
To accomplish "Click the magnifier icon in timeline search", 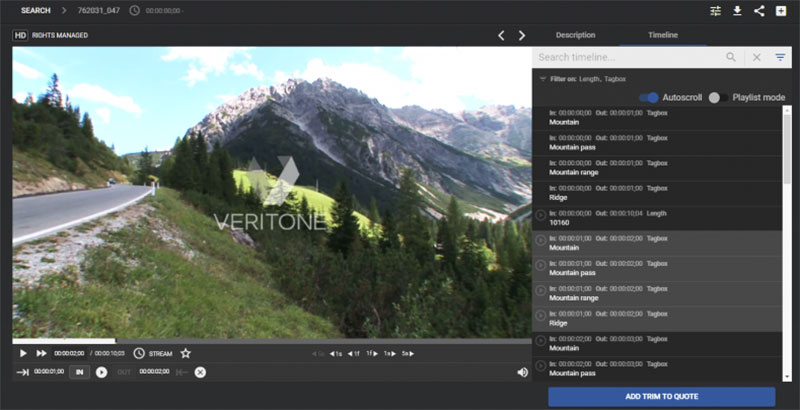I will click(731, 57).
